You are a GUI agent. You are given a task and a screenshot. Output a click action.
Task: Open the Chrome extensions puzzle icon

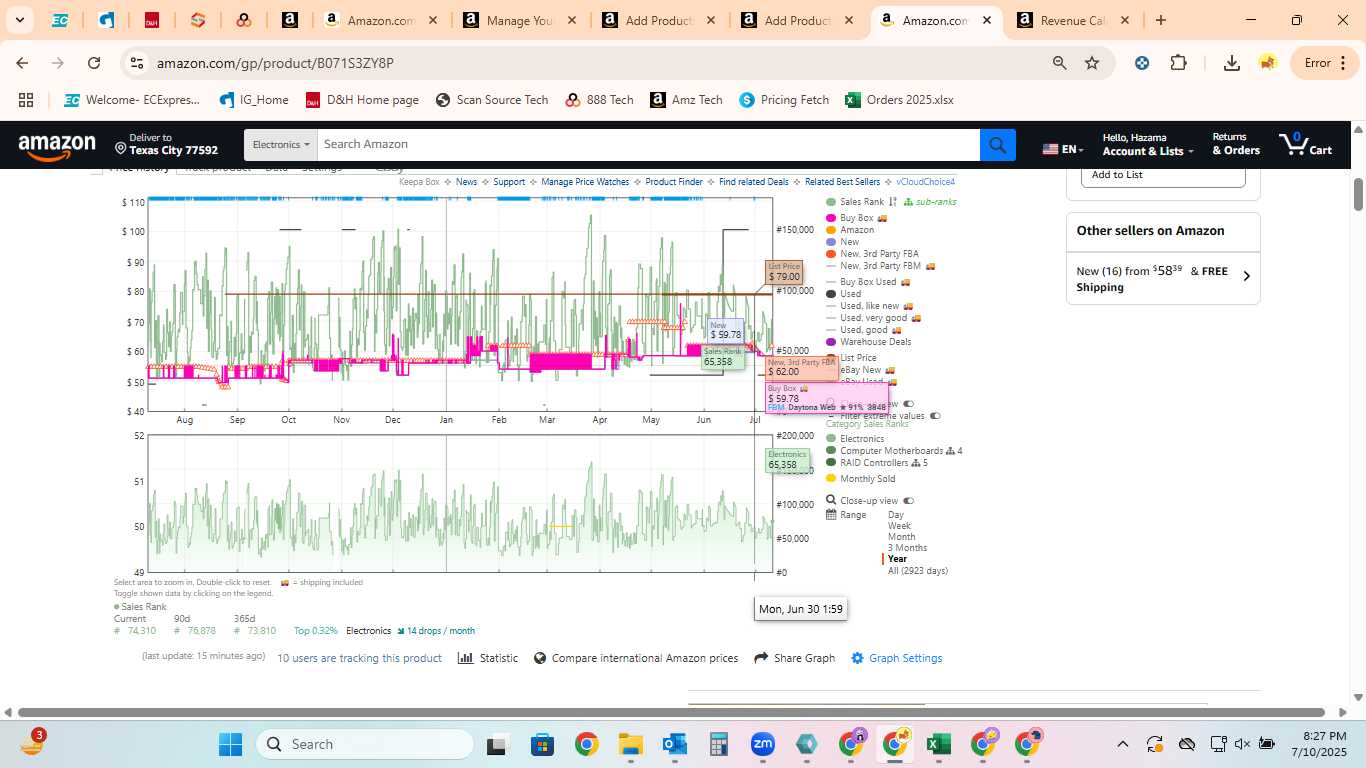[1178, 63]
